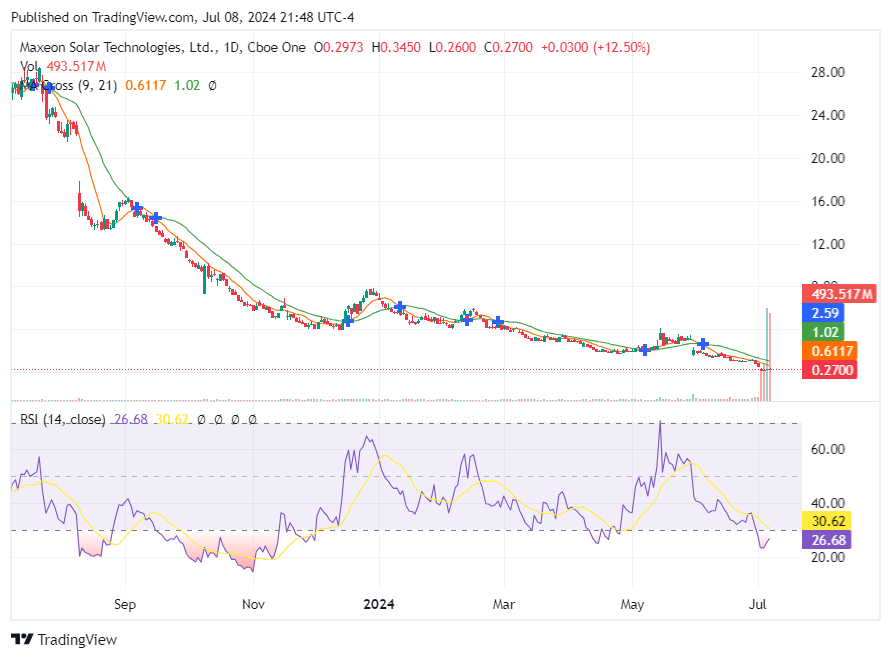Click the 2024 label on the time axis
Viewport: 891px width, 659px height.
(x=379, y=604)
